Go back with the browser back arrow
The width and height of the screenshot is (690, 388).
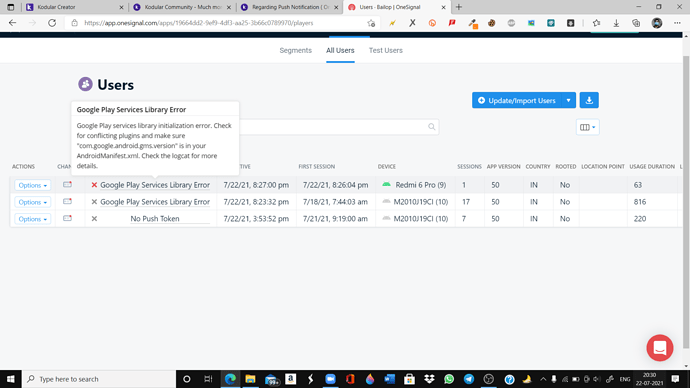click(12, 23)
